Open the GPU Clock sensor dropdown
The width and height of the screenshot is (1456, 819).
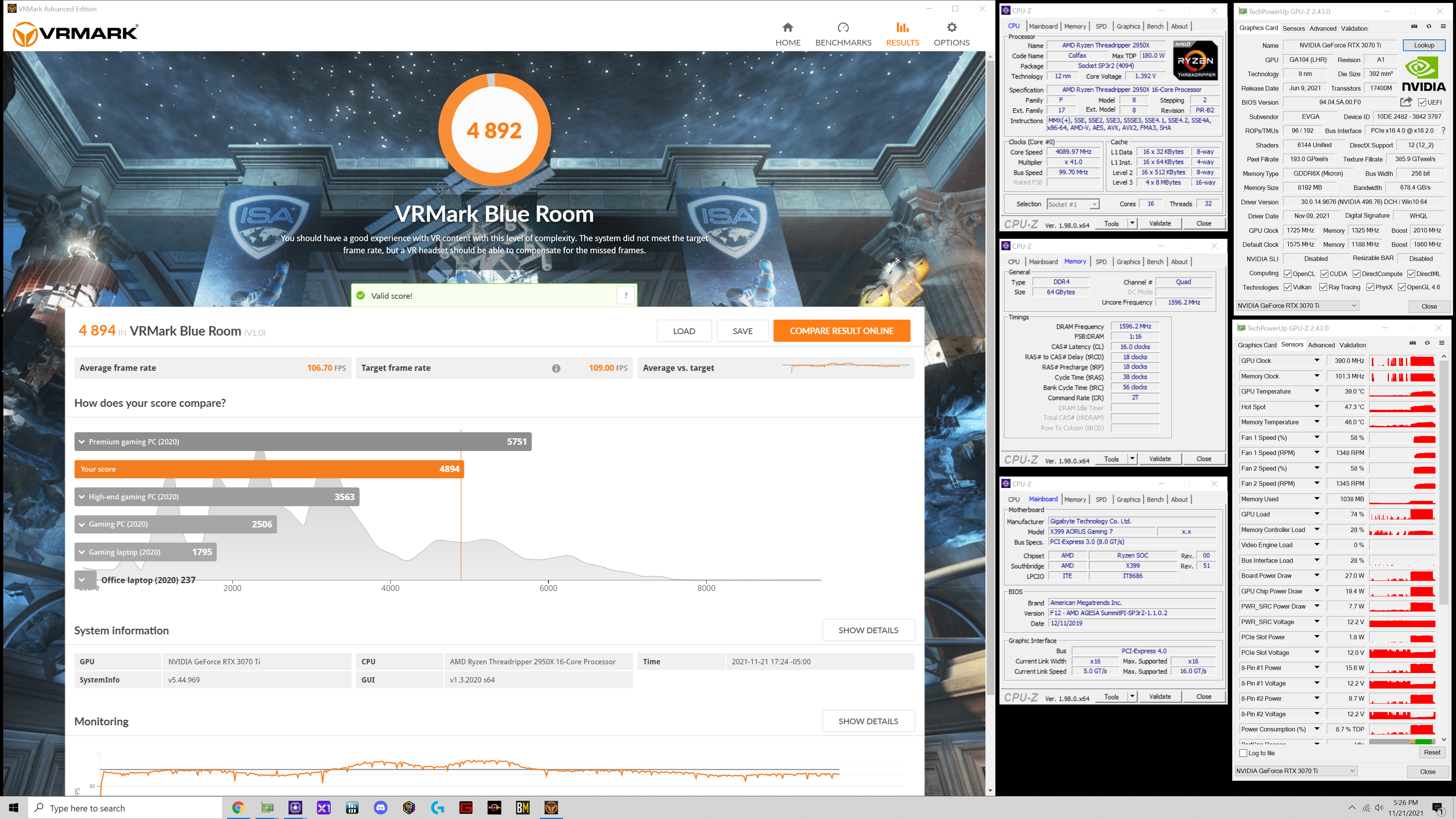pyautogui.click(x=1317, y=361)
